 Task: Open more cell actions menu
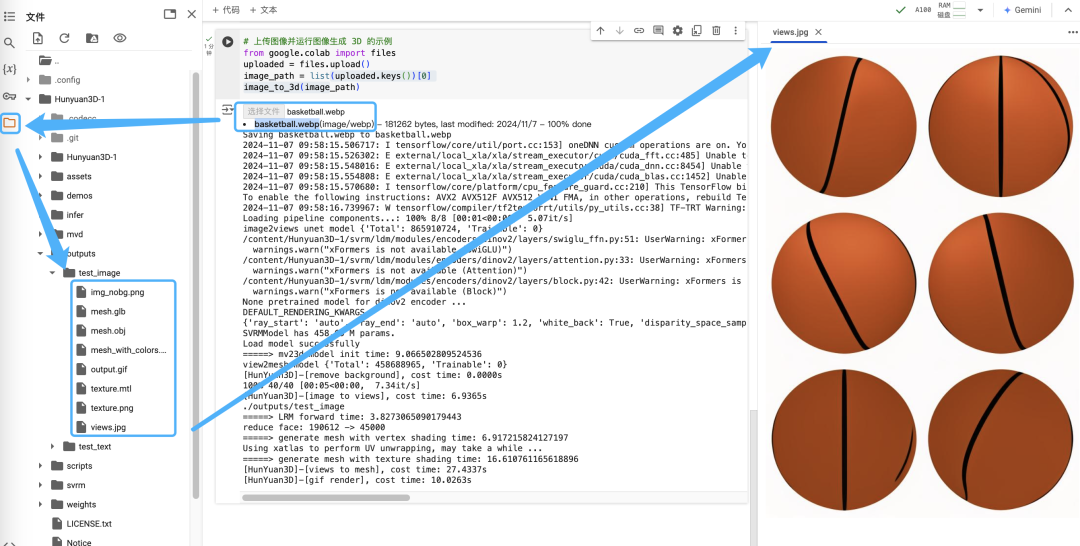pyautogui.click(x=736, y=30)
